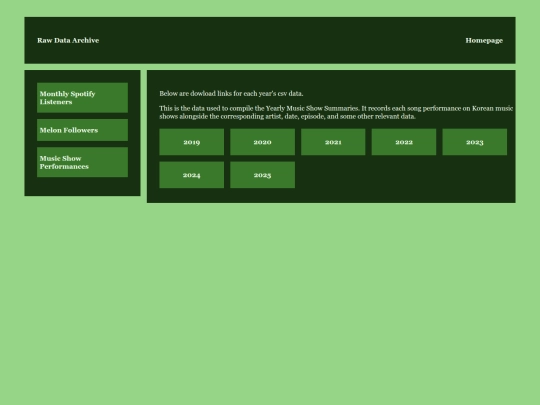Get the 2022 data file
Image resolution: width=540 pixels, height=405 pixels.
click(404, 142)
